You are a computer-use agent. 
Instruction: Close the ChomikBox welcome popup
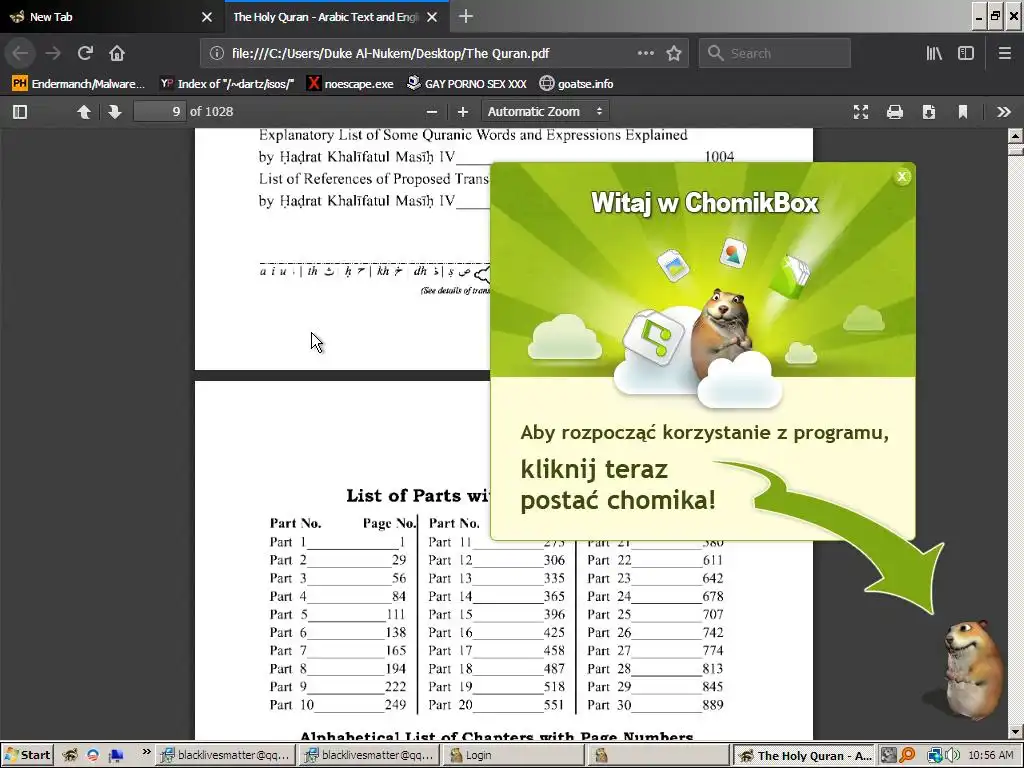tap(902, 176)
